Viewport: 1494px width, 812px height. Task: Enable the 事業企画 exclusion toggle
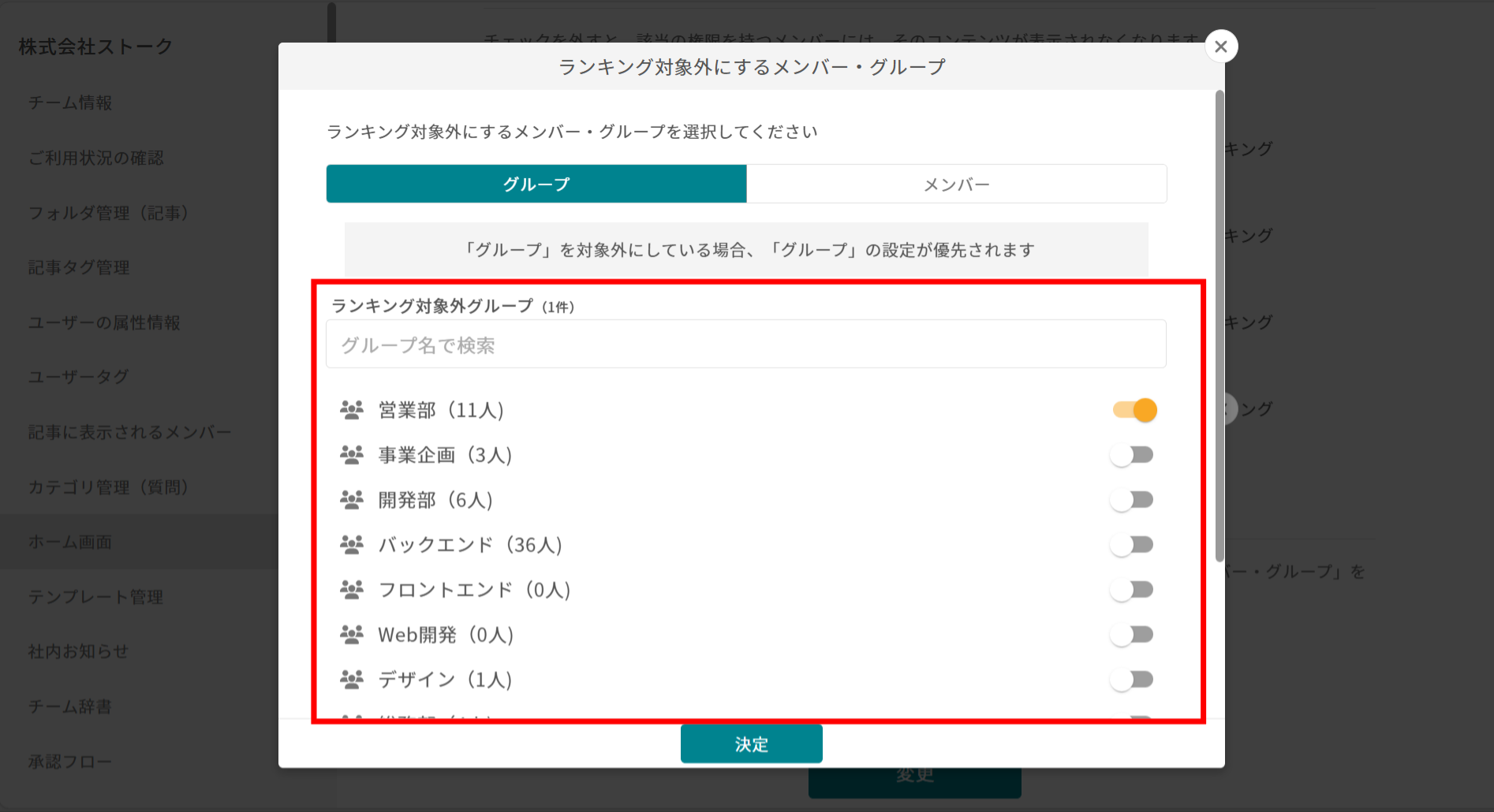click(1133, 454)
